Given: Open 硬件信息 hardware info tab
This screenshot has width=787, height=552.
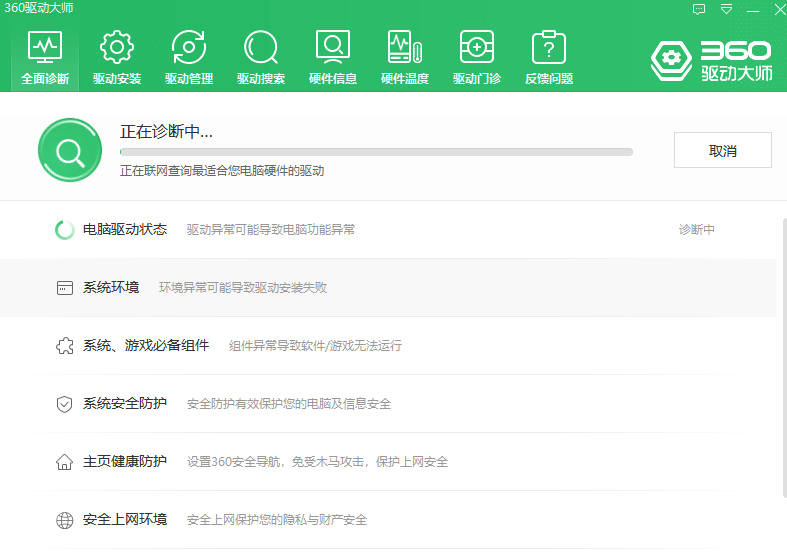Looking at the screenshot, I should (x=333, y=58).
